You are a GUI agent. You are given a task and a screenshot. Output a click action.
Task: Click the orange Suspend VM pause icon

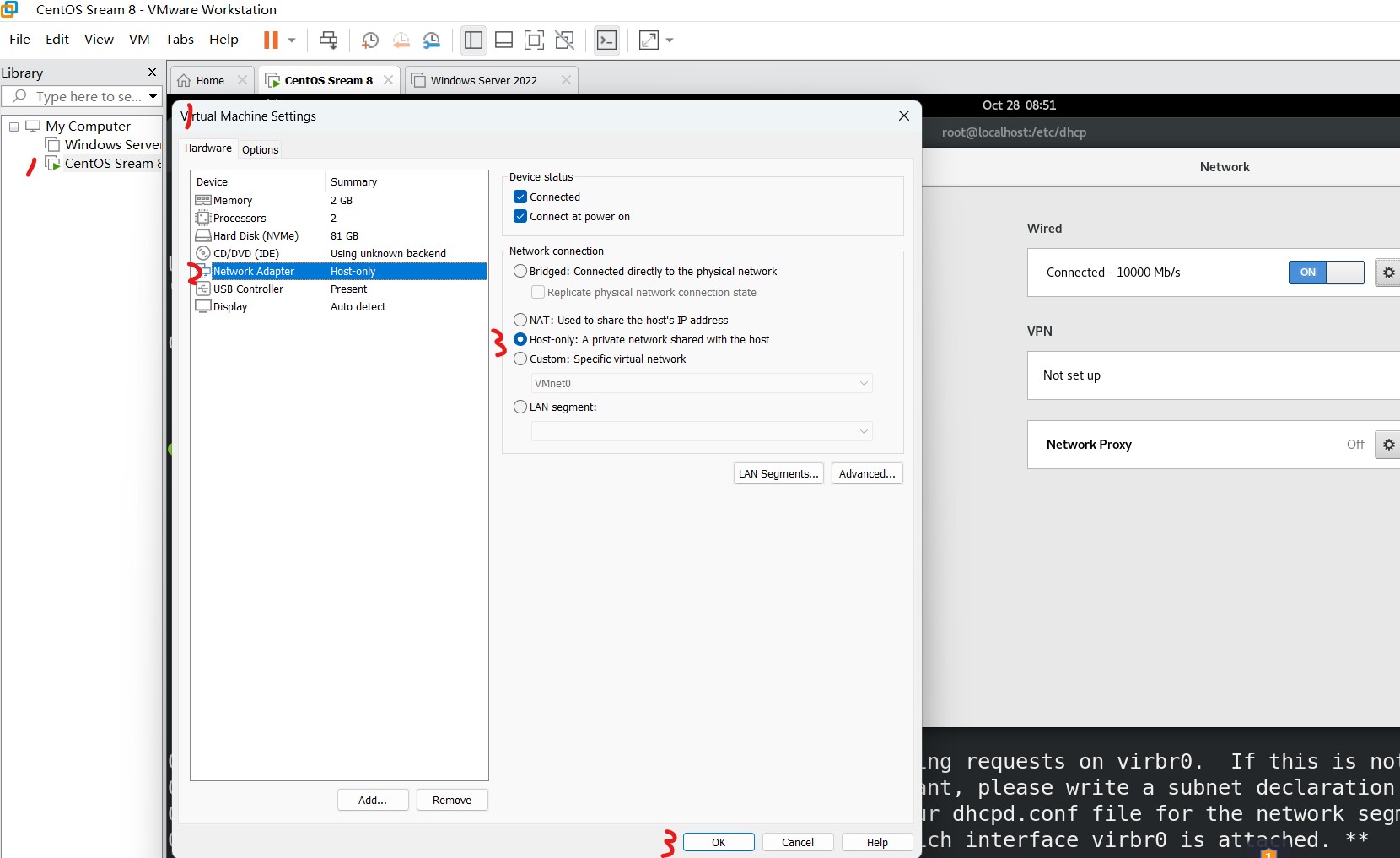pos(270,40)
